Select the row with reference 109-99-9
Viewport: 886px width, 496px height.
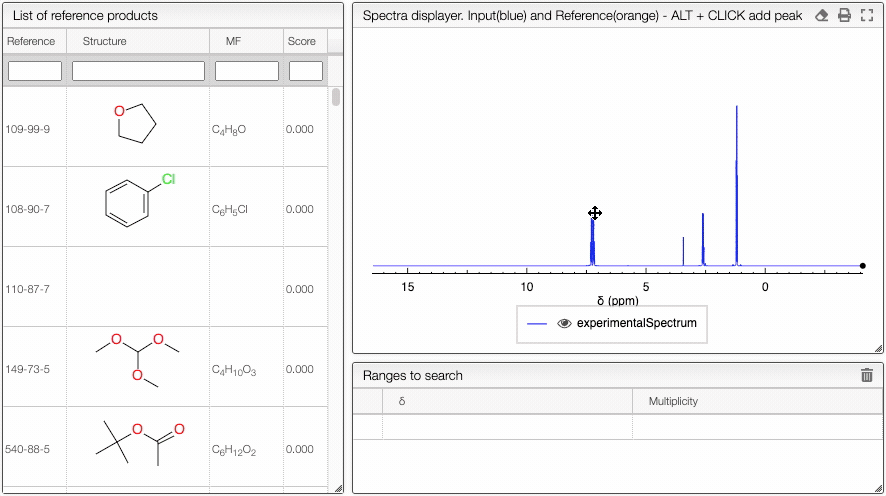[x=165, y=127]
